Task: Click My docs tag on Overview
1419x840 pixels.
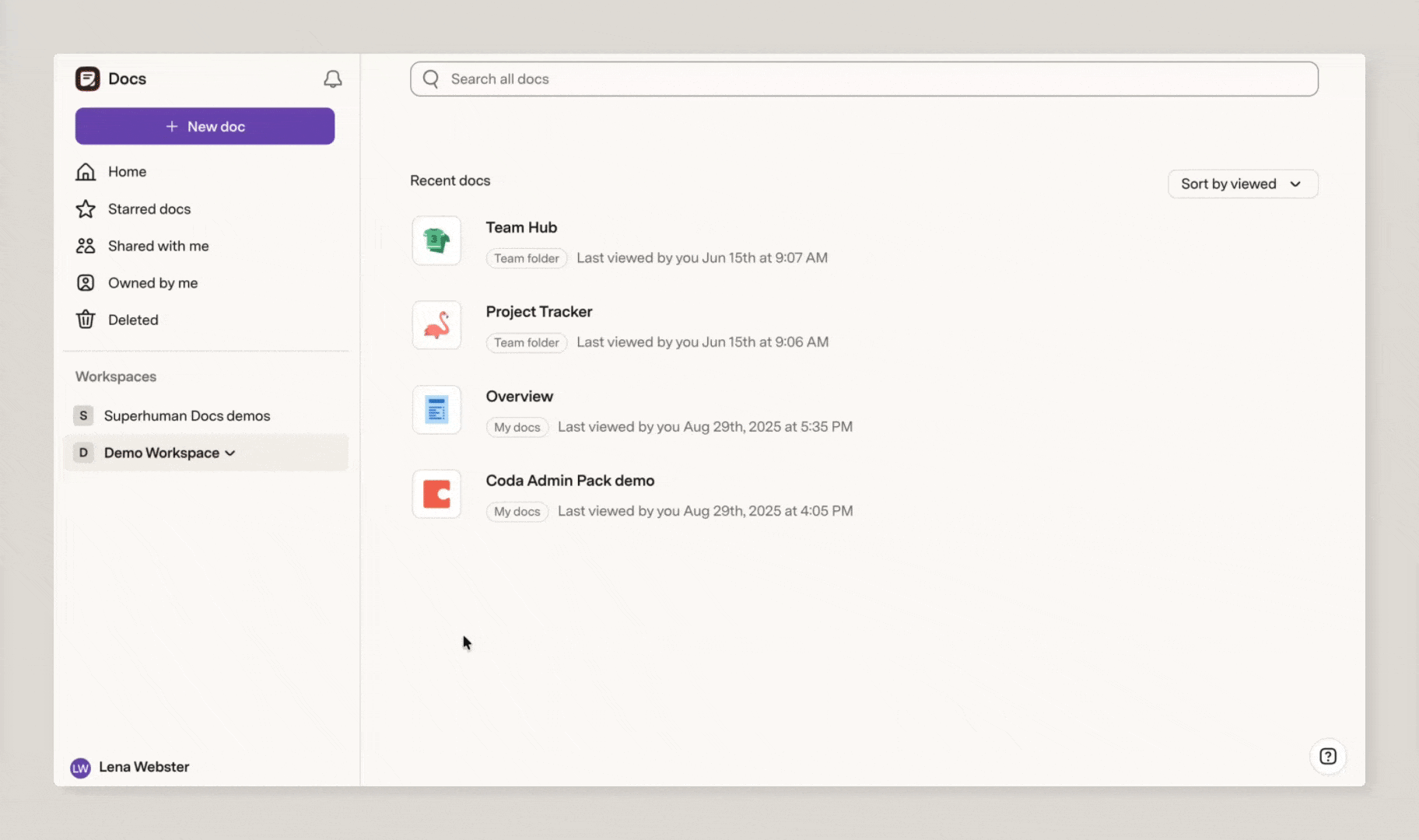Action: [517, 427]
